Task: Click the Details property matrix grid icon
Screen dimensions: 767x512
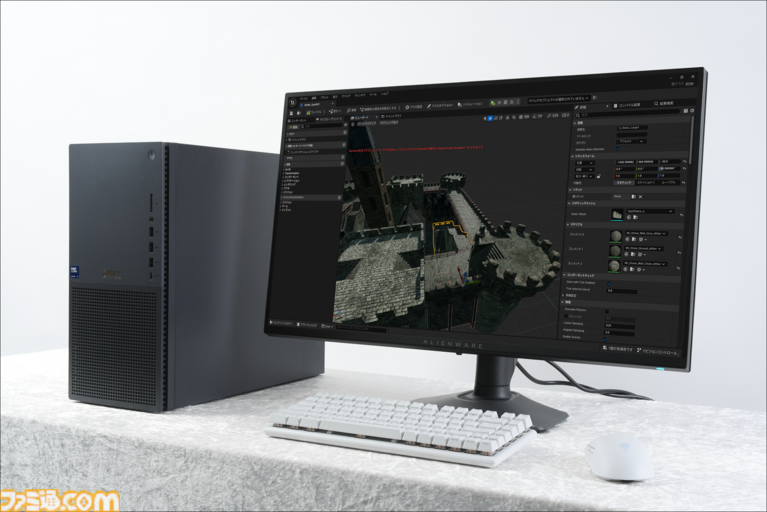Action: 686,111
